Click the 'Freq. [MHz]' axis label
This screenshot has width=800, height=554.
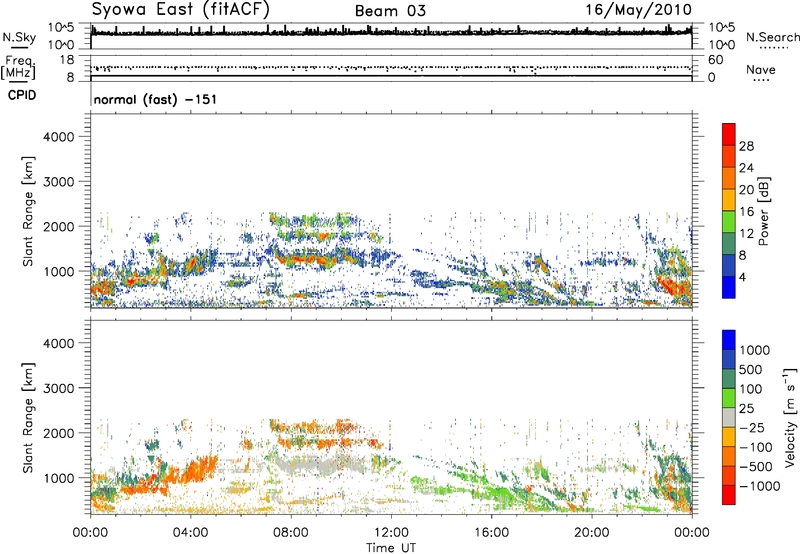[x=18, y=68]
